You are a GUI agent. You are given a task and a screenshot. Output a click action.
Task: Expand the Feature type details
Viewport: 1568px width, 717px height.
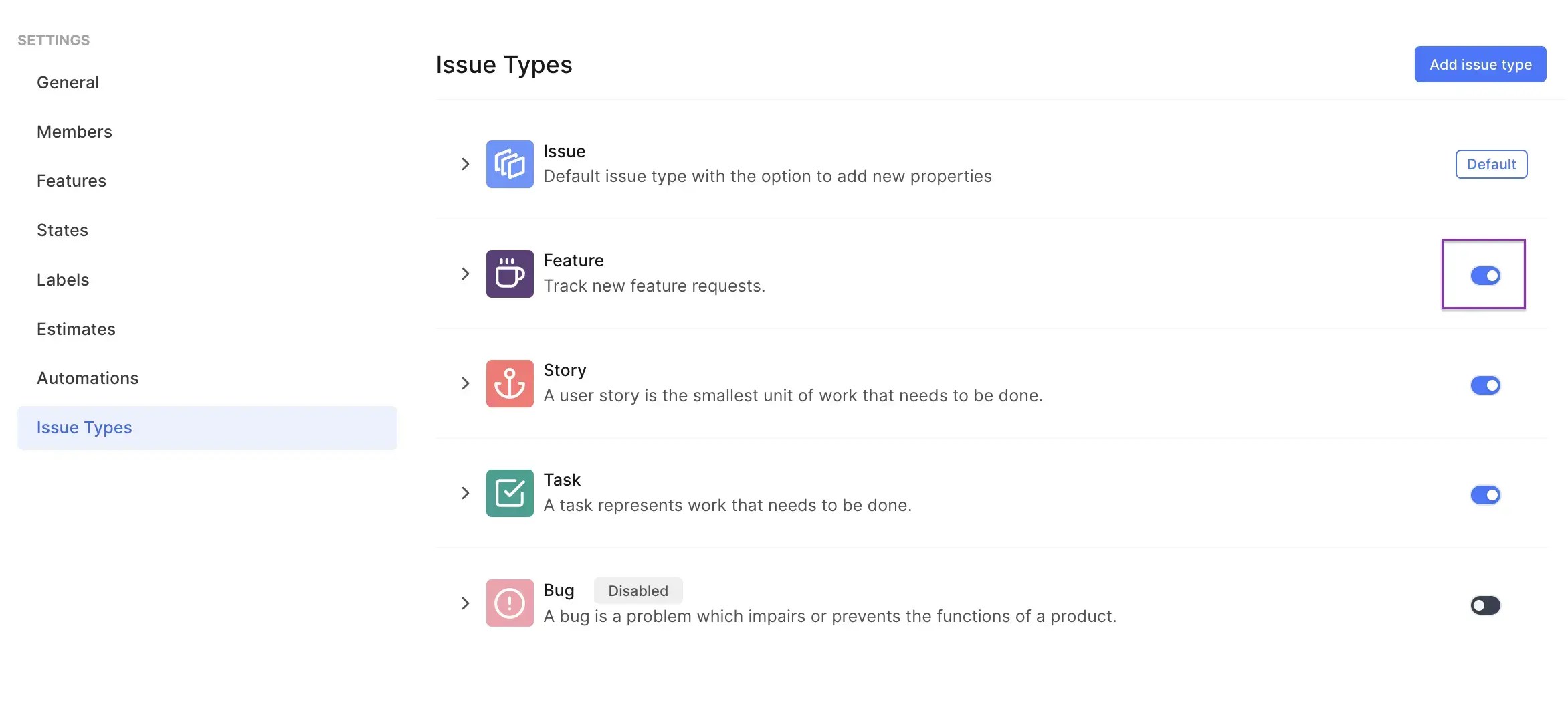click(x=465, y=274)
